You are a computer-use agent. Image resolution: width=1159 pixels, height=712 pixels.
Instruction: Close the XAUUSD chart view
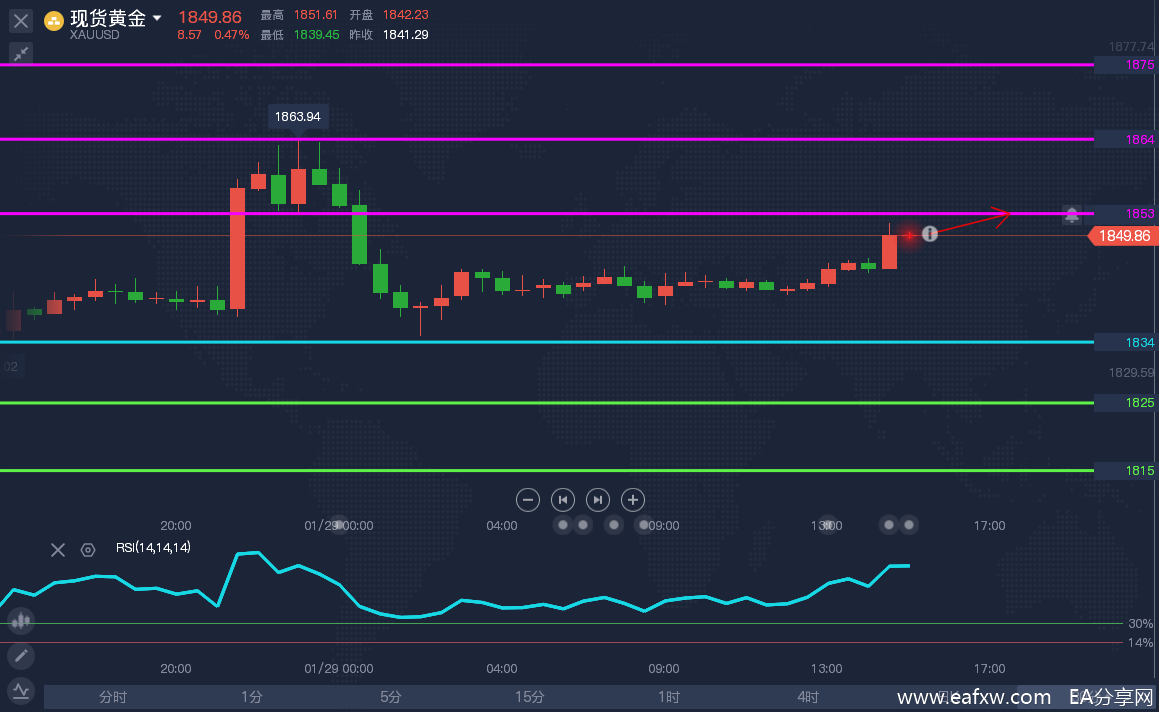[21, 21]
